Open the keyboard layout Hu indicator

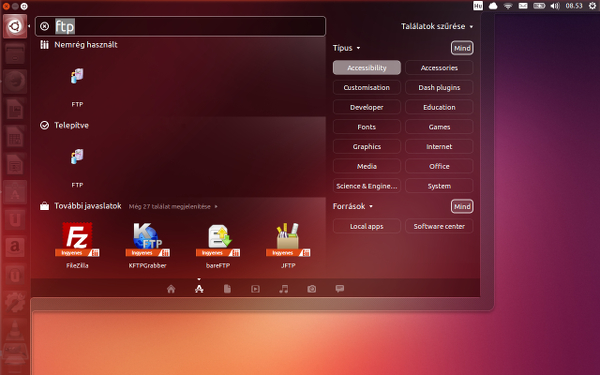478,6
